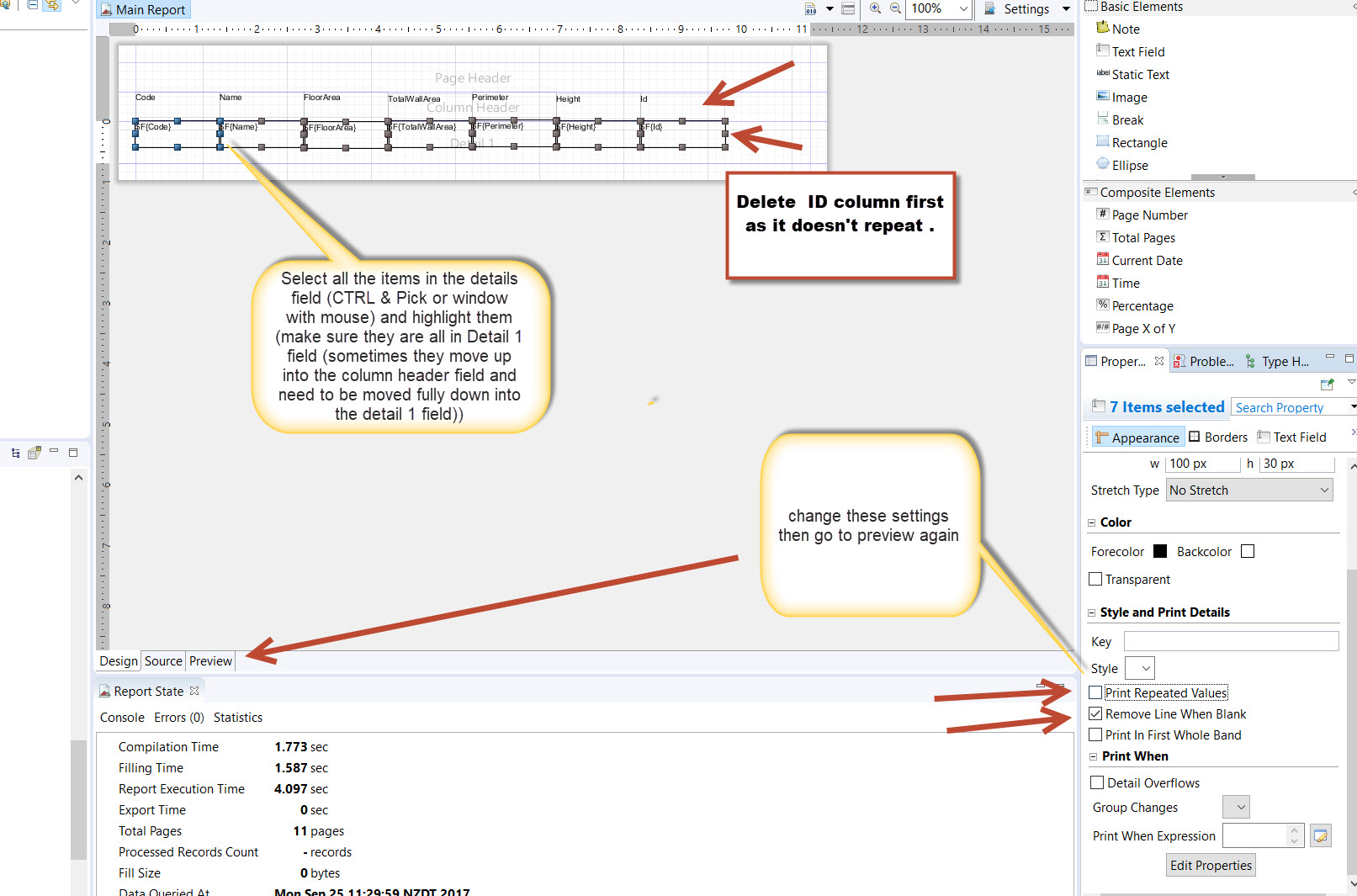Click the Edit Properties button
Image resolution: width=1357 pixels, height=896 pixels.
(1210, 866)
